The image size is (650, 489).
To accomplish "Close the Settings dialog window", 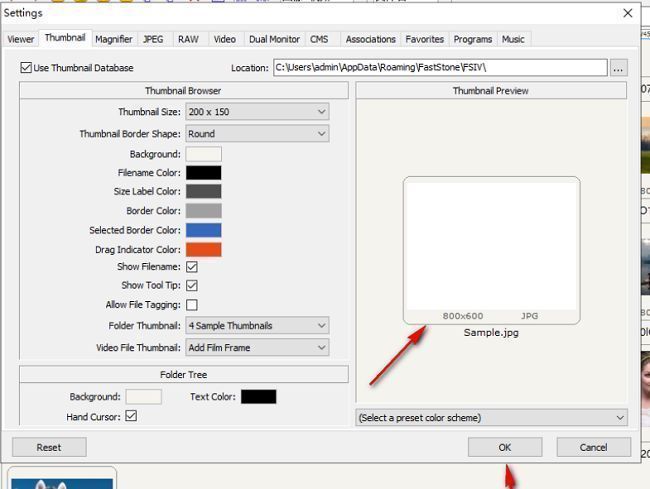I will [627, 13].
